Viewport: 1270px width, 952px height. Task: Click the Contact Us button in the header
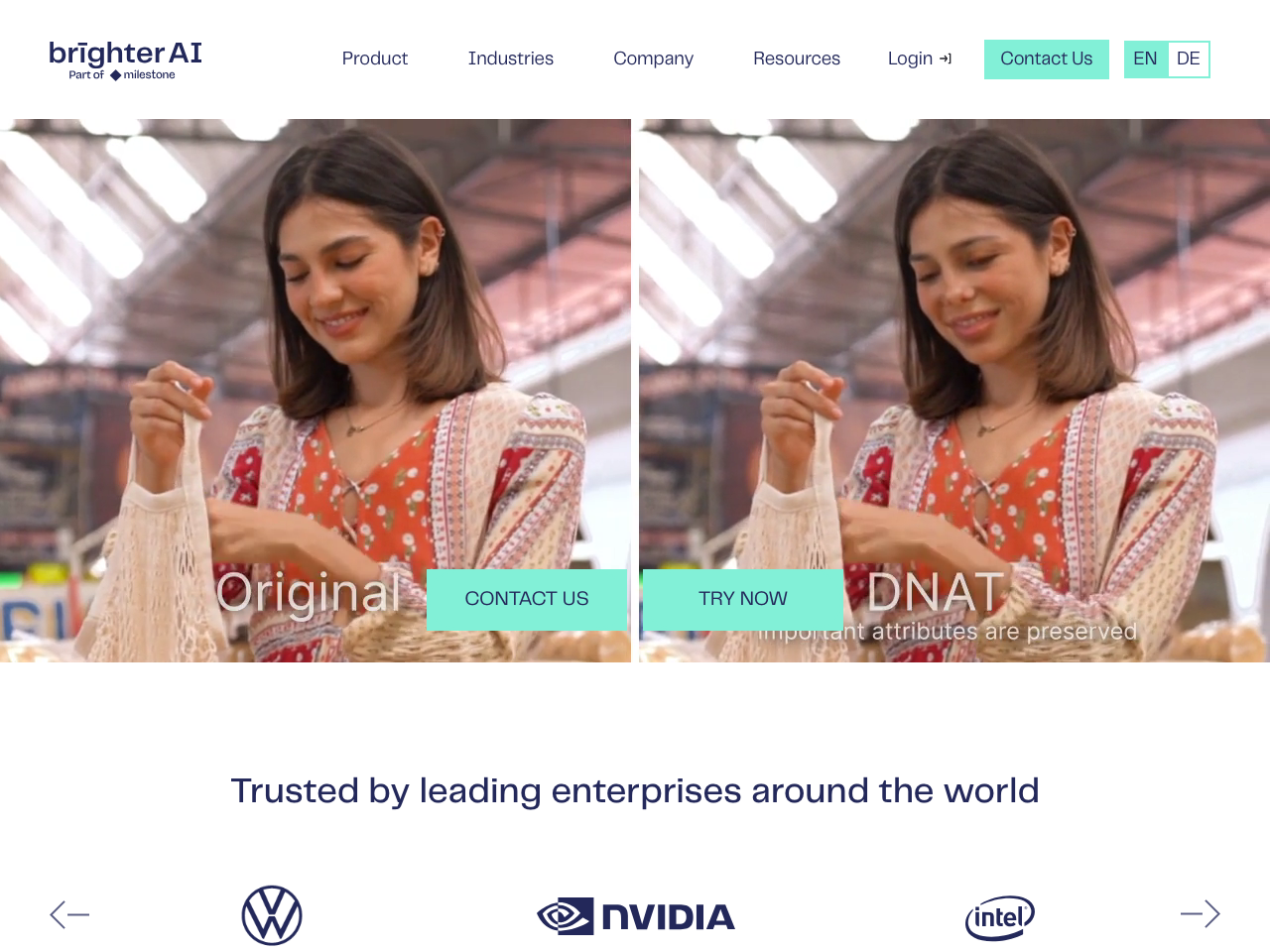1047,59
